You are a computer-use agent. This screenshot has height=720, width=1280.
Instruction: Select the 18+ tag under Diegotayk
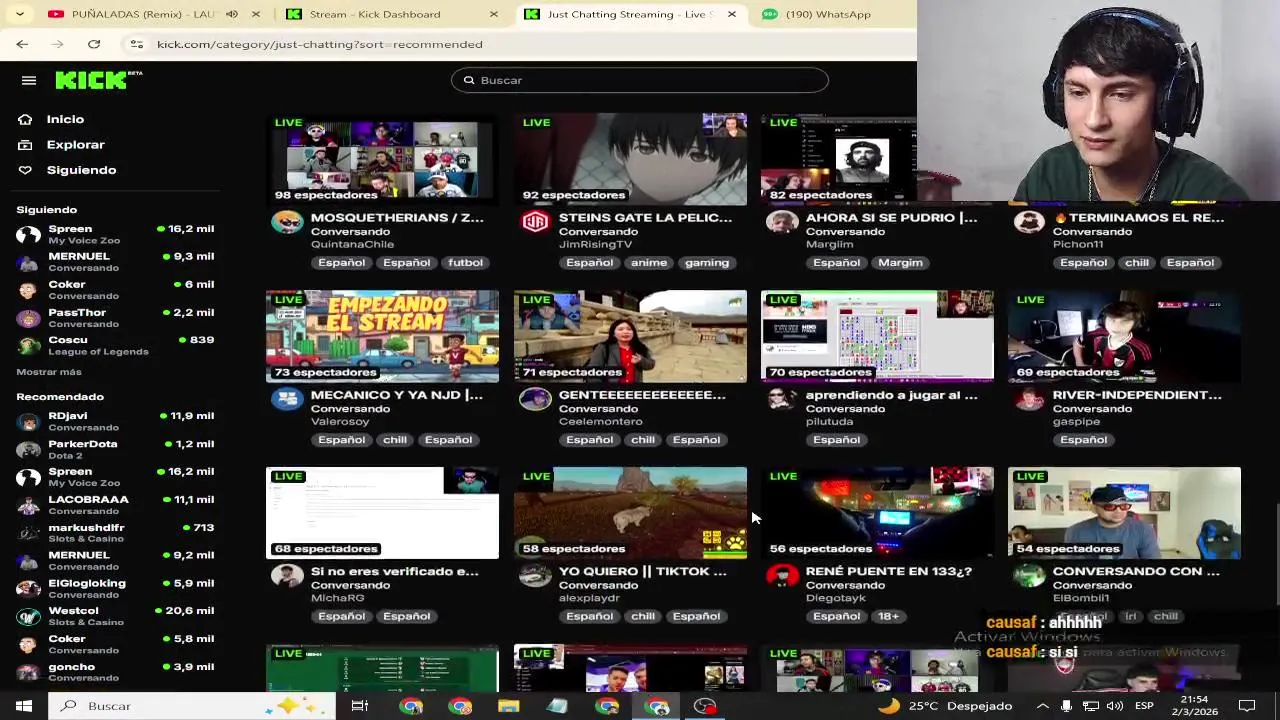click(889, 616)
